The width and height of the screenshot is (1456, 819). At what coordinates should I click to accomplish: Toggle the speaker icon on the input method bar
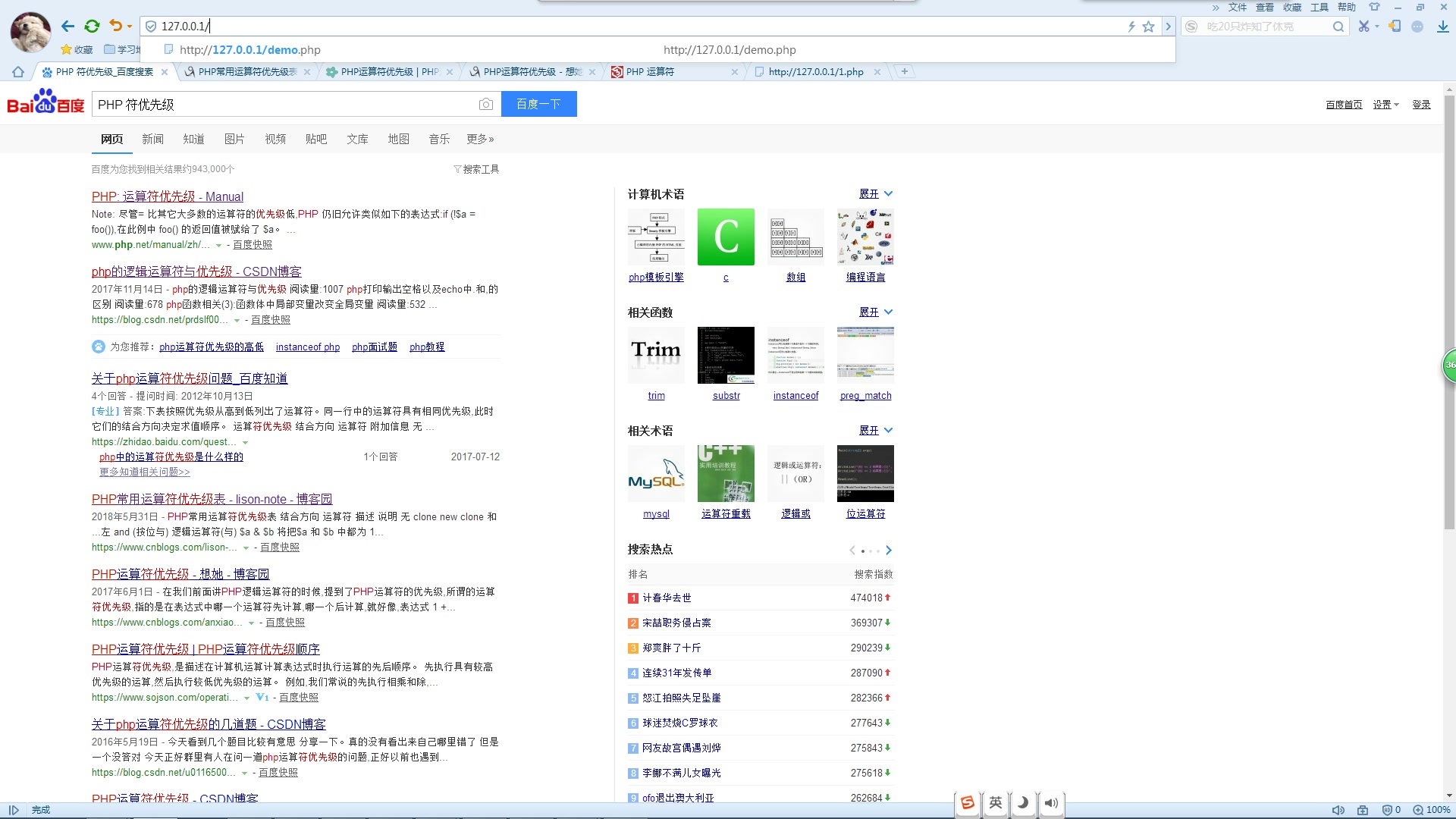(1051, 803)
